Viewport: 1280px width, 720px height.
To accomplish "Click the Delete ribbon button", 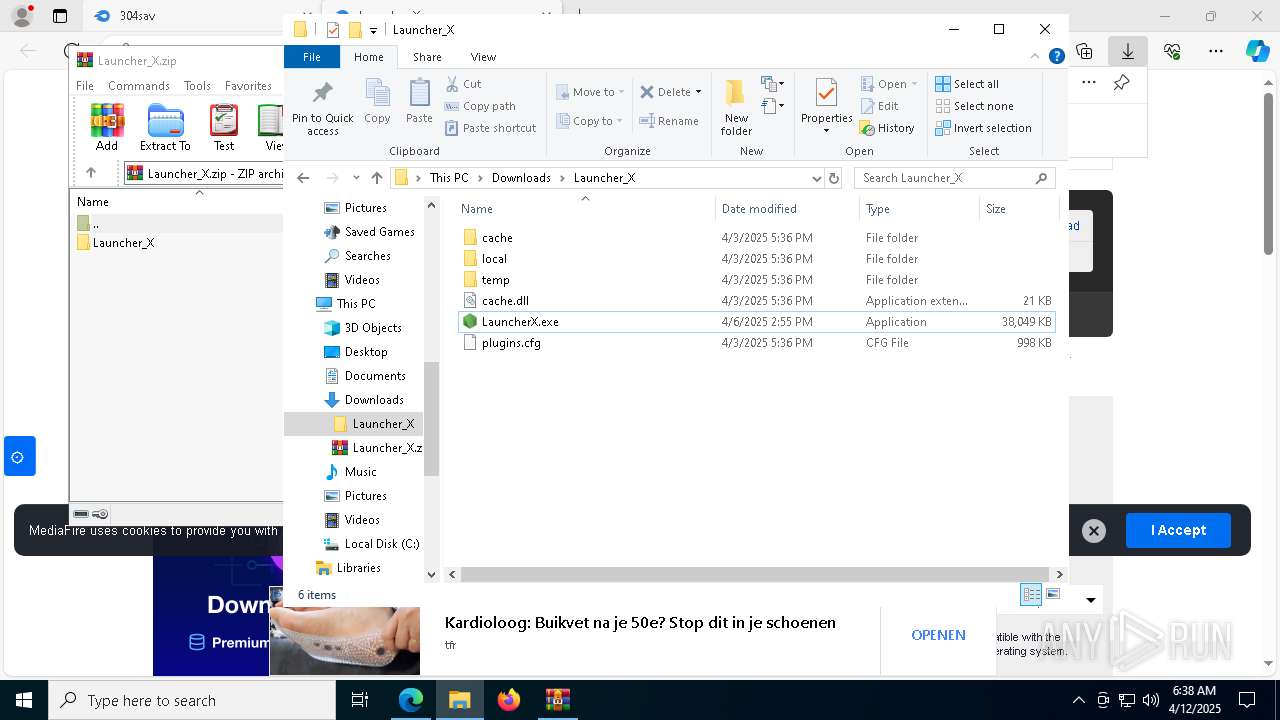I will pyautogui.click(x=666, y=92).
